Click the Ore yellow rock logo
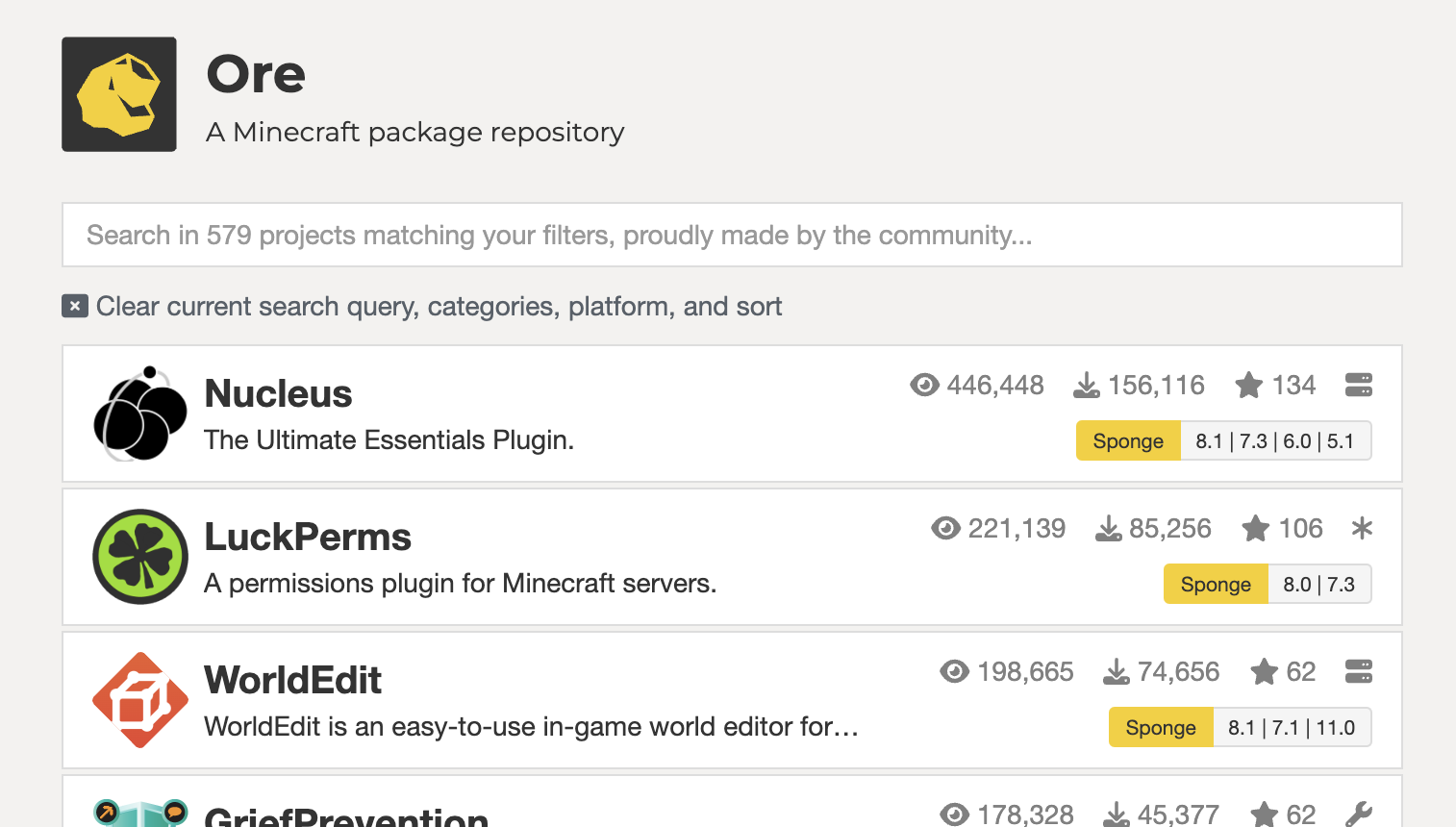This screenshot has height=827, width=1456. (119, 94)
